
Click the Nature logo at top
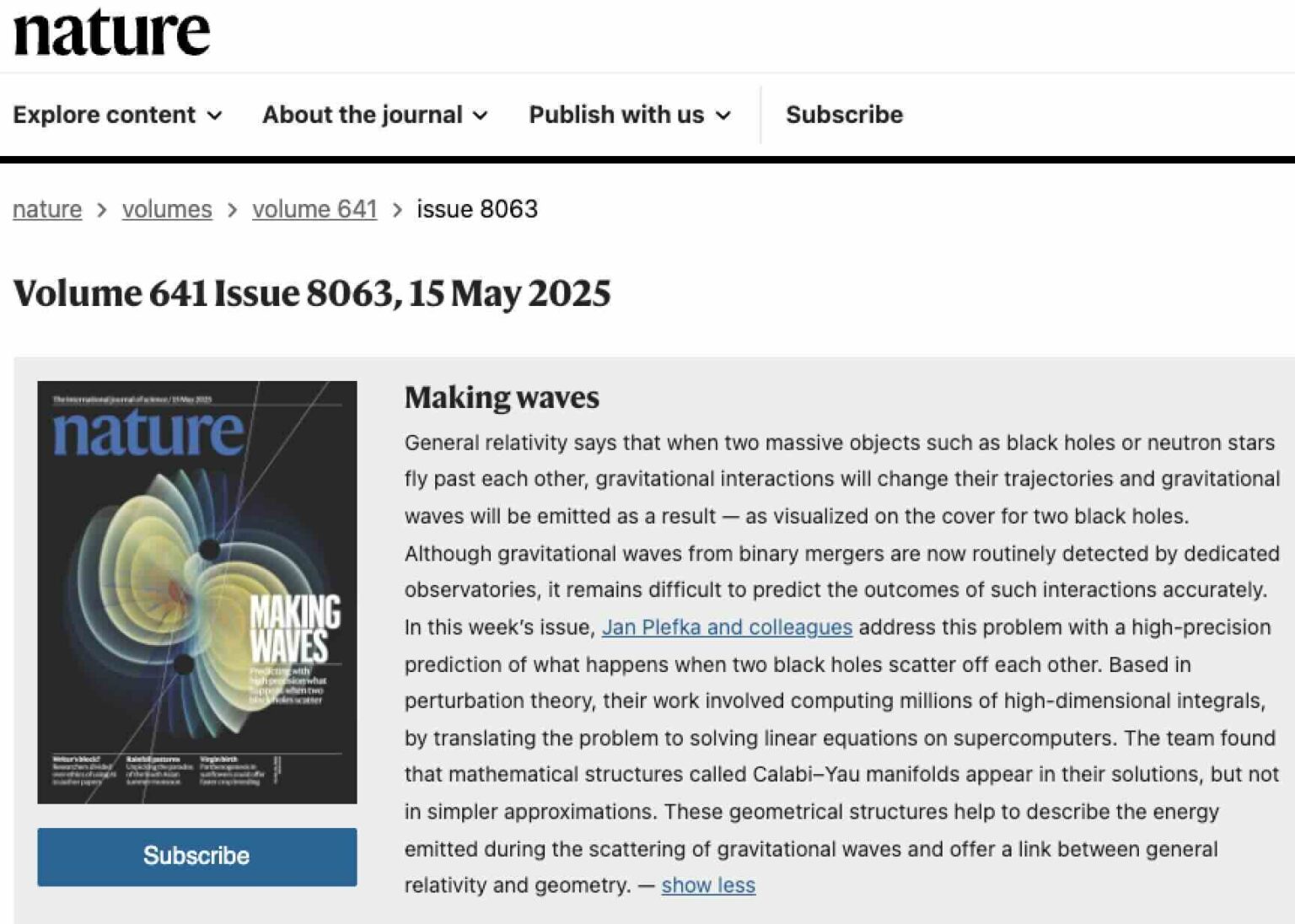(x=111, y=34)
